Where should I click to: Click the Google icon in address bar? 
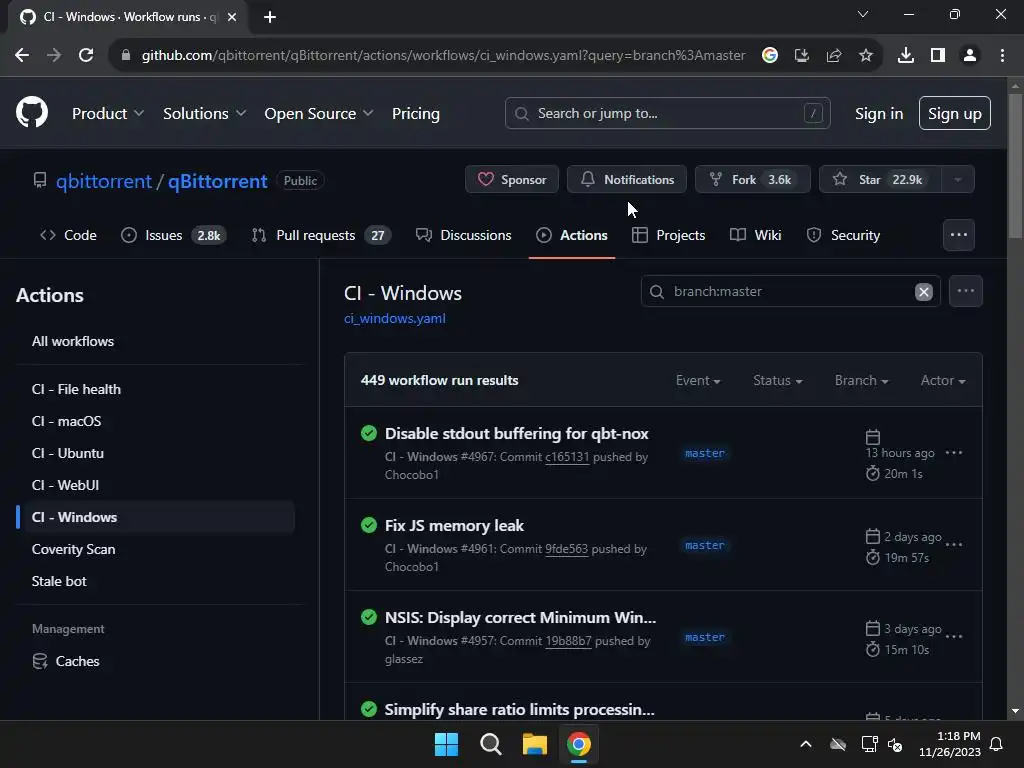770,56
